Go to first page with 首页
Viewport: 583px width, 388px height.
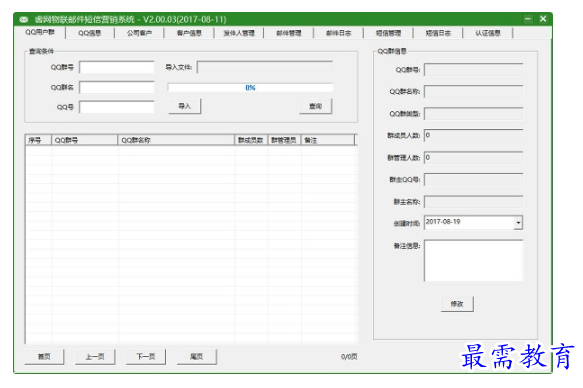tap(44, 357)
